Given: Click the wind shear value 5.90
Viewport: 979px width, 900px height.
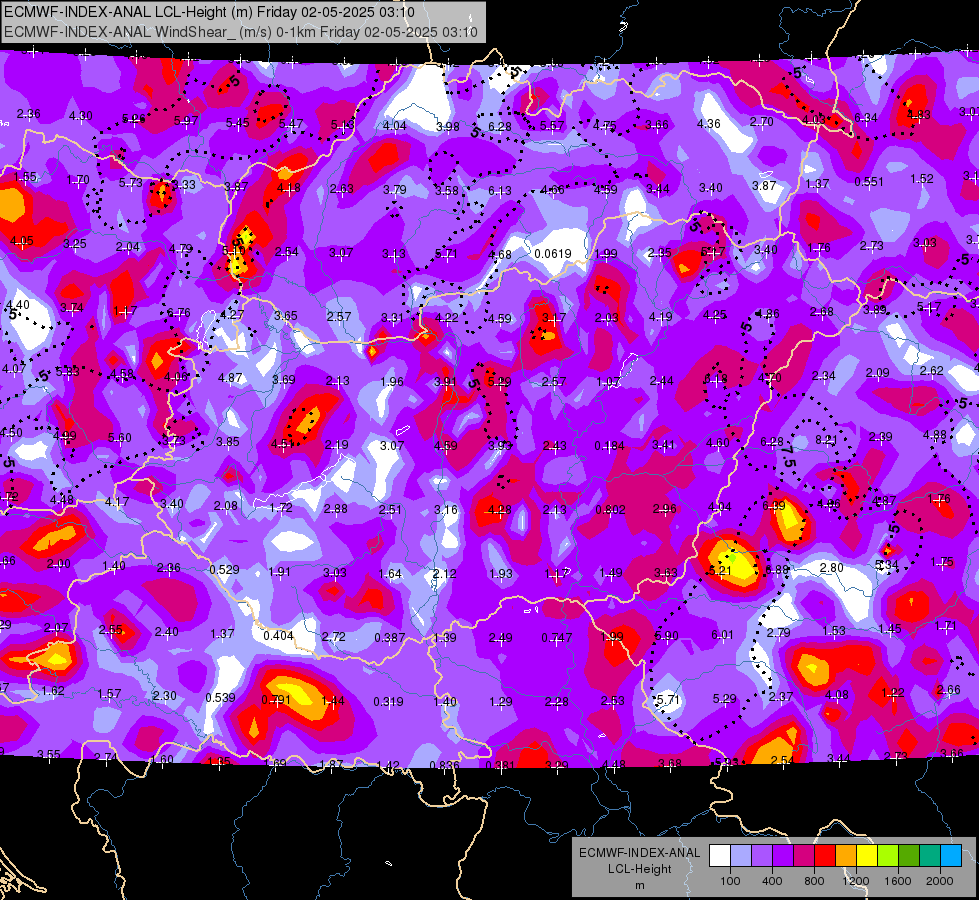Looking at the screenshot, I should [667, 636].
